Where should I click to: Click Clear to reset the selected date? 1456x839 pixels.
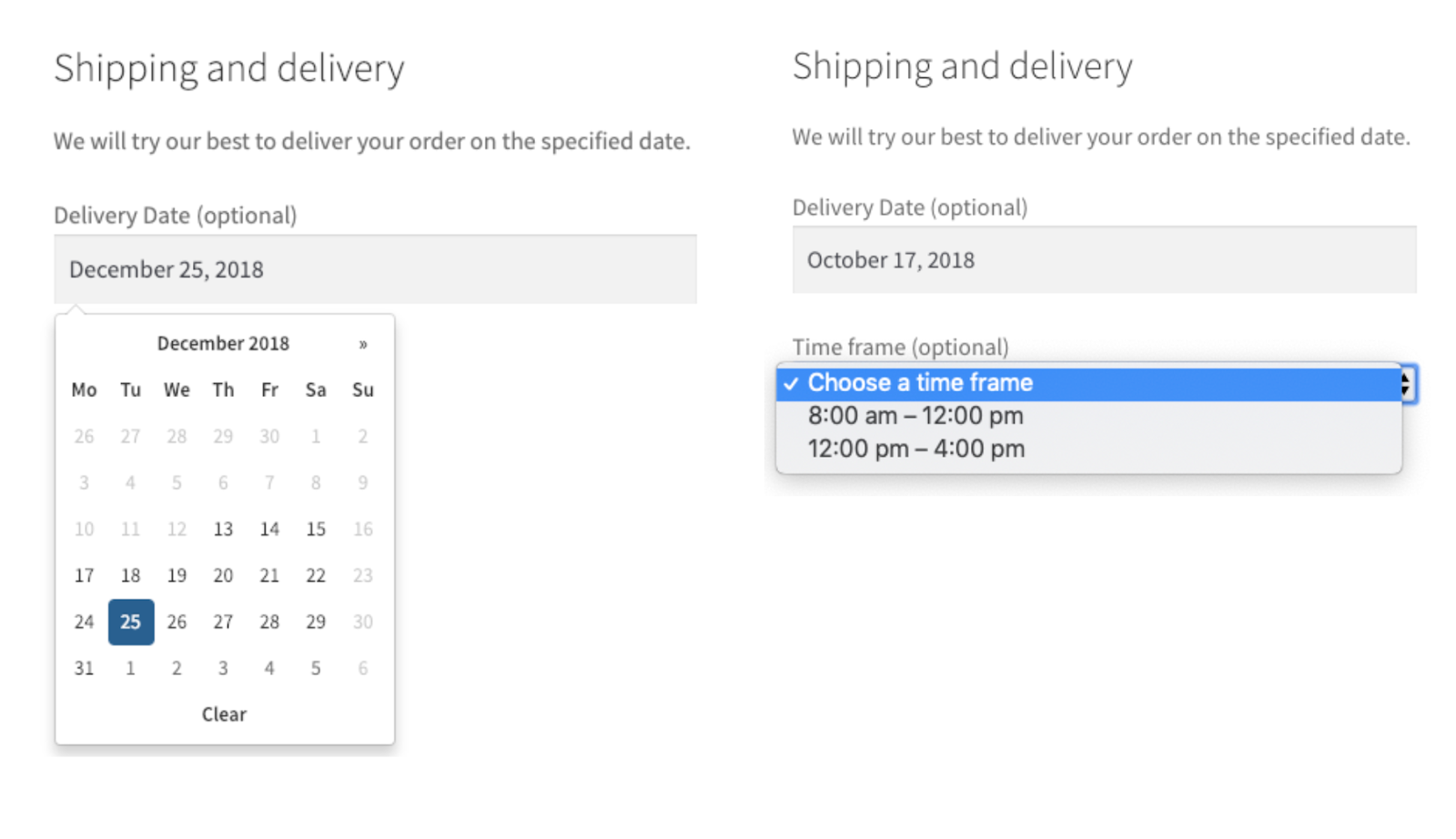click(223, 714)
